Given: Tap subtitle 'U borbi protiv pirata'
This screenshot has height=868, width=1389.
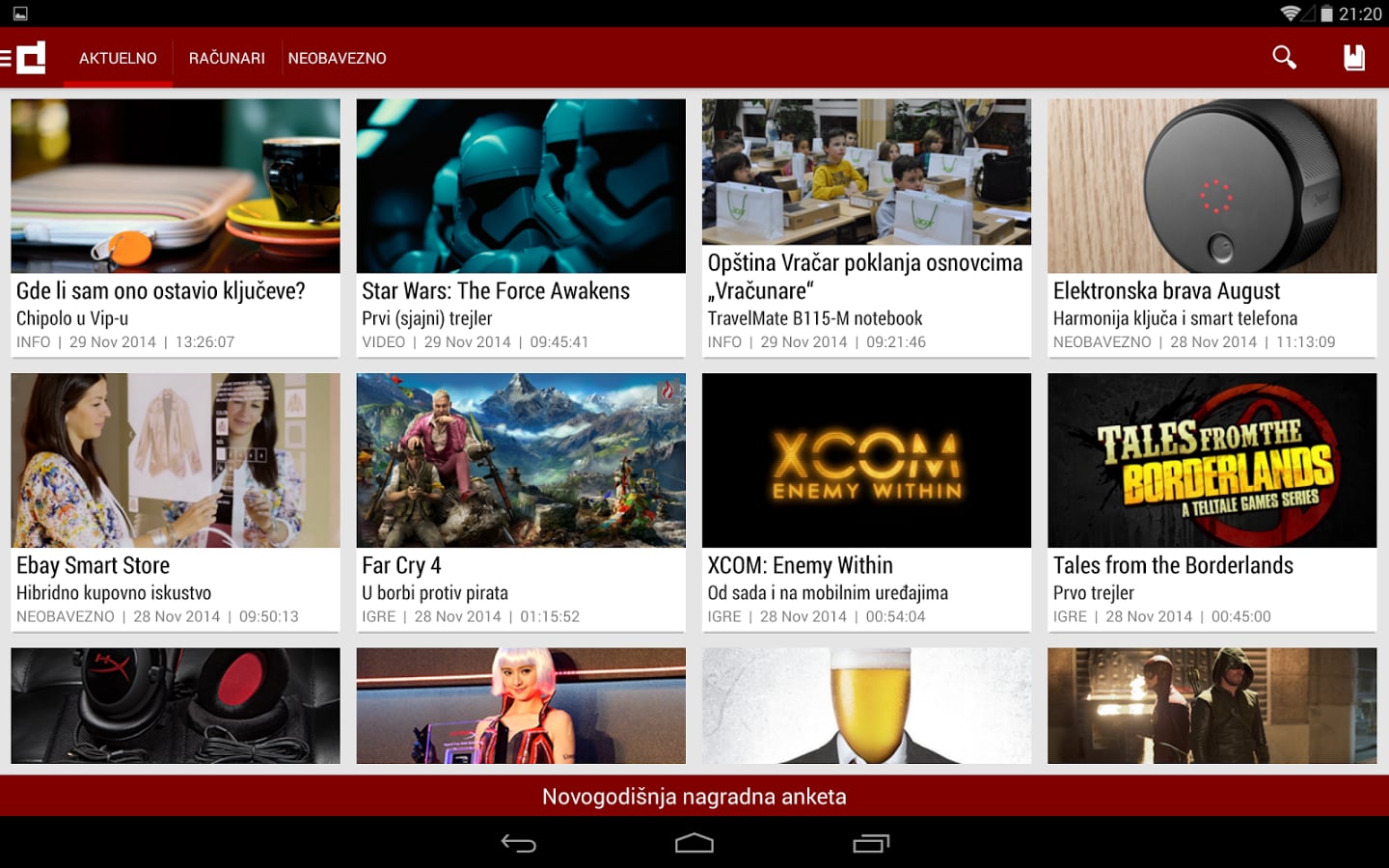Looking at the screenshot, I should coord(435,593).
